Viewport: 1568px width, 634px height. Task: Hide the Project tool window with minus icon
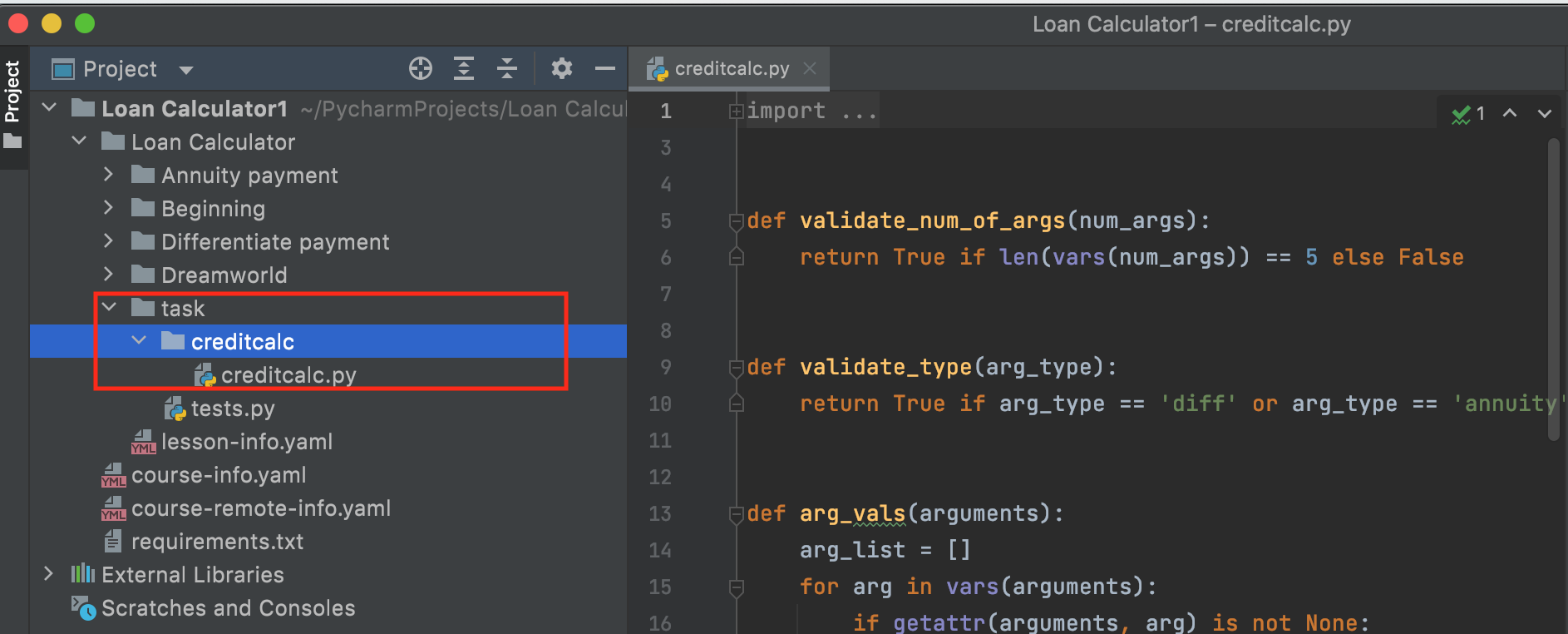click(x=605, y=68)
